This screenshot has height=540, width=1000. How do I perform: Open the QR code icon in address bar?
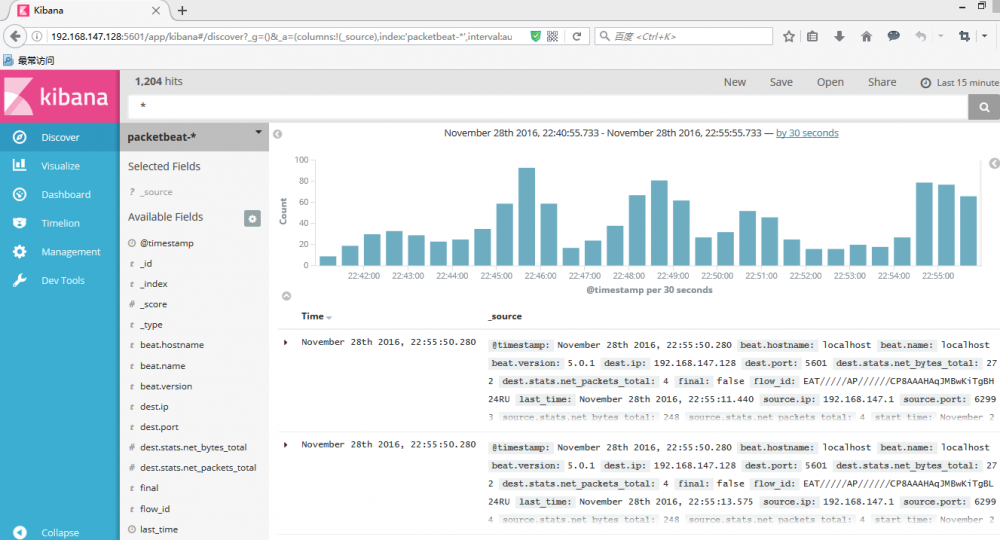click(x=552, y=36)
